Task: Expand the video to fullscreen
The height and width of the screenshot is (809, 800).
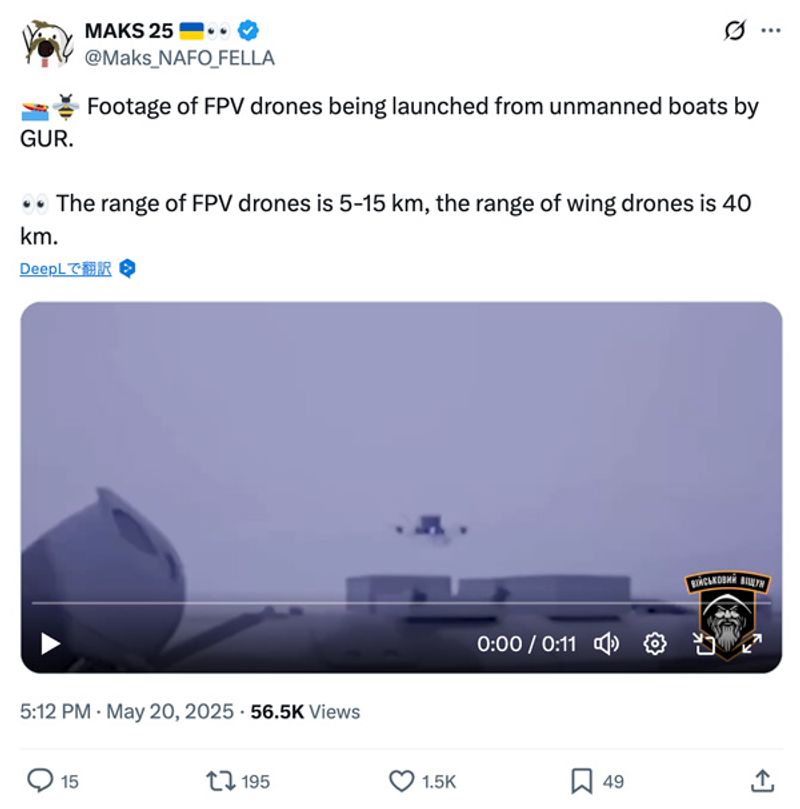Action: (x=750, y=644)
